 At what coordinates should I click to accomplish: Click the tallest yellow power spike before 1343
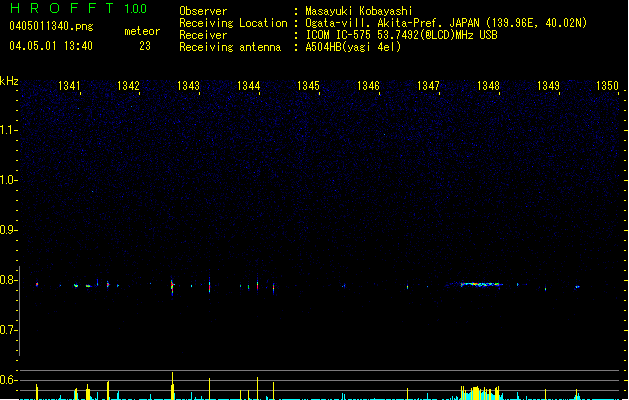[172, 386]
